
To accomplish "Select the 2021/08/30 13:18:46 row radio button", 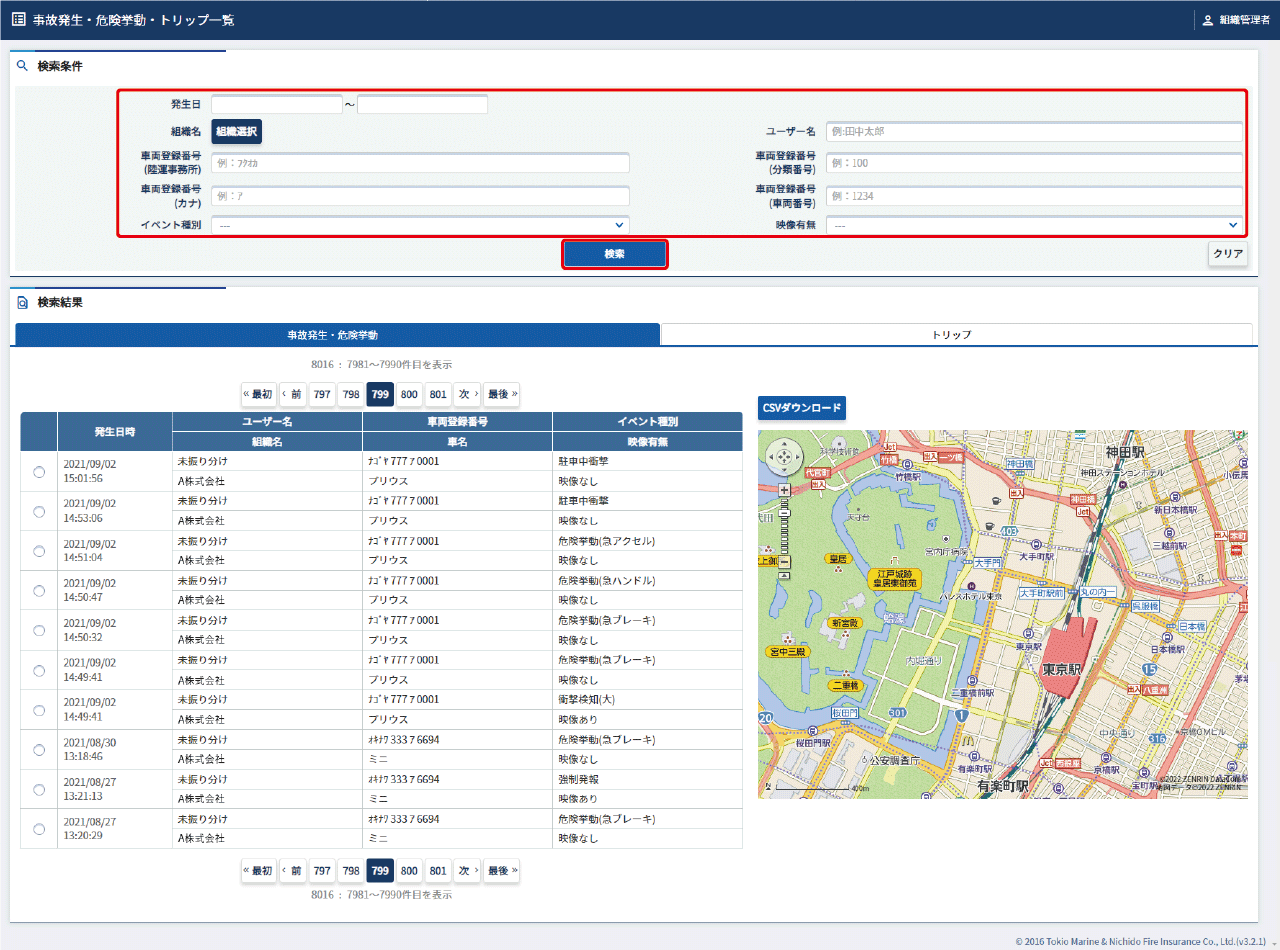I will 39,750.
